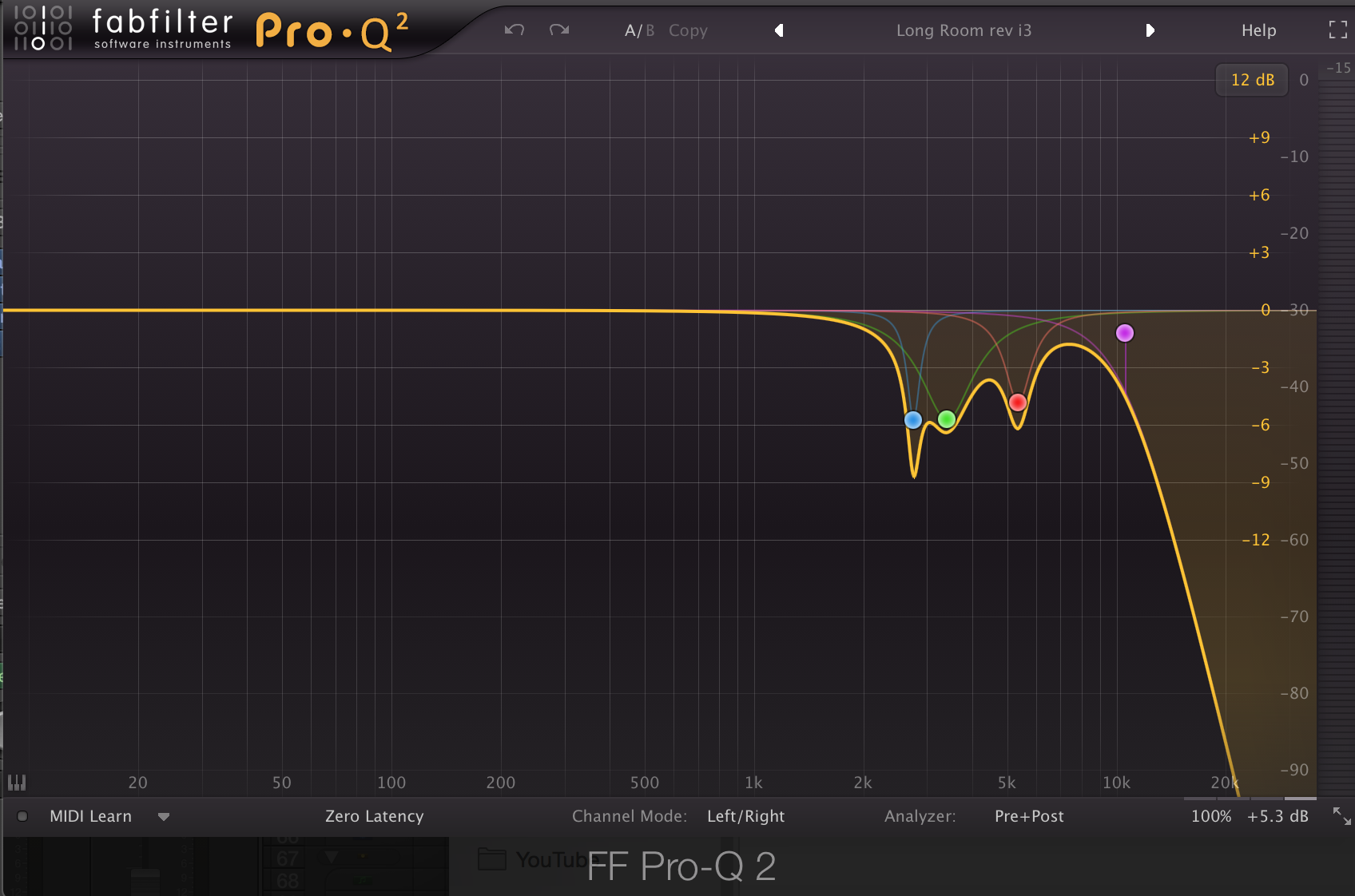Click the undo arrow icon
The width and height of the screenshot is (1355, 896).
click(515, 30)
